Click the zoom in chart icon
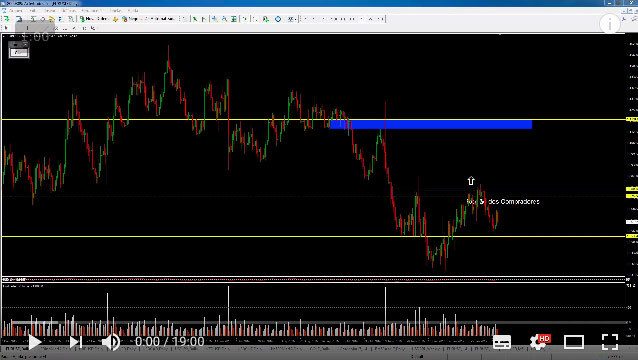This screenshot has height=360, width=638. [x=214, y=19]
